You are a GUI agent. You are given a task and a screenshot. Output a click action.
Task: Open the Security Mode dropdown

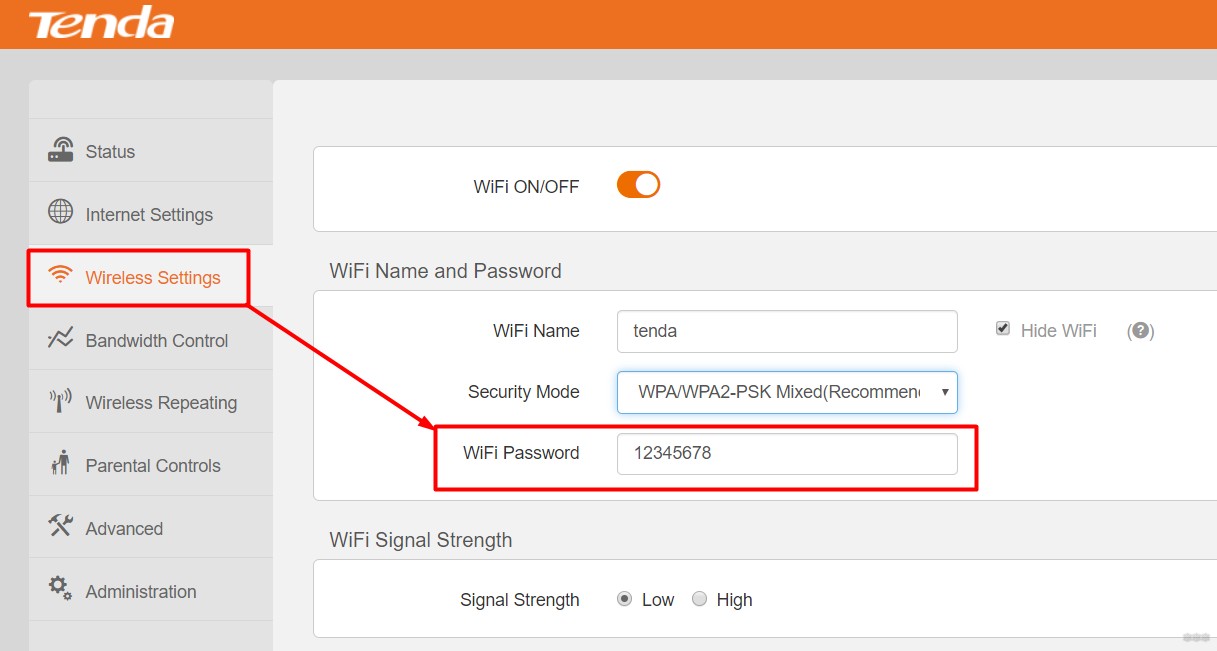[787, 392]
